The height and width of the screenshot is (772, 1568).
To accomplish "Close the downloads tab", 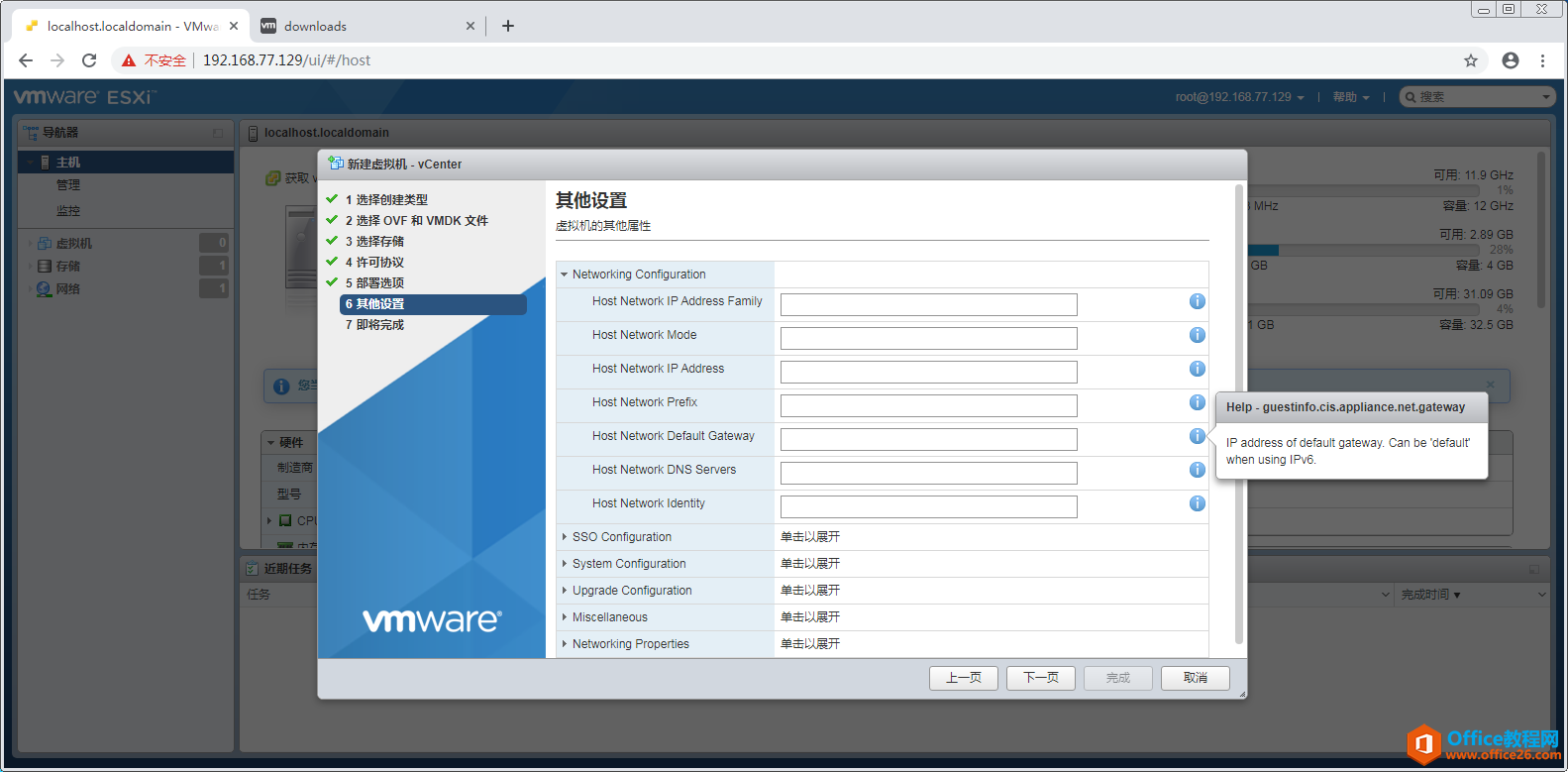I will tap(470, 26).
